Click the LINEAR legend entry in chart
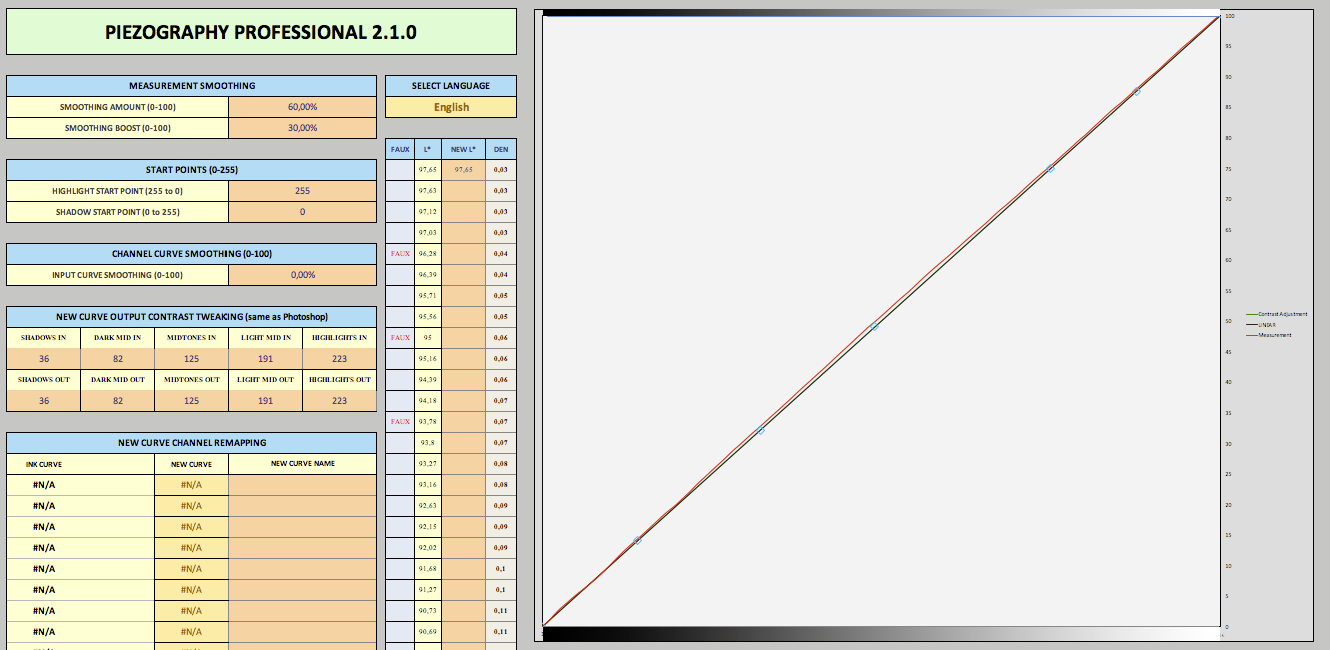Image resolution: width=1330 pixels, height=650 pixels. [x=1268, y=325]
